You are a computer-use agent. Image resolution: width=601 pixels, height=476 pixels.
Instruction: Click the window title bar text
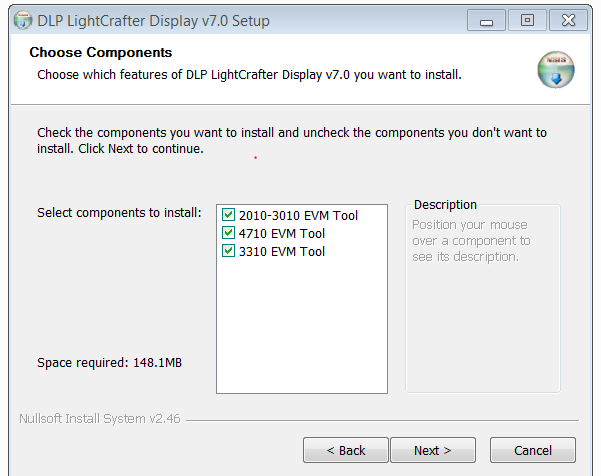(x=153, y=21)
